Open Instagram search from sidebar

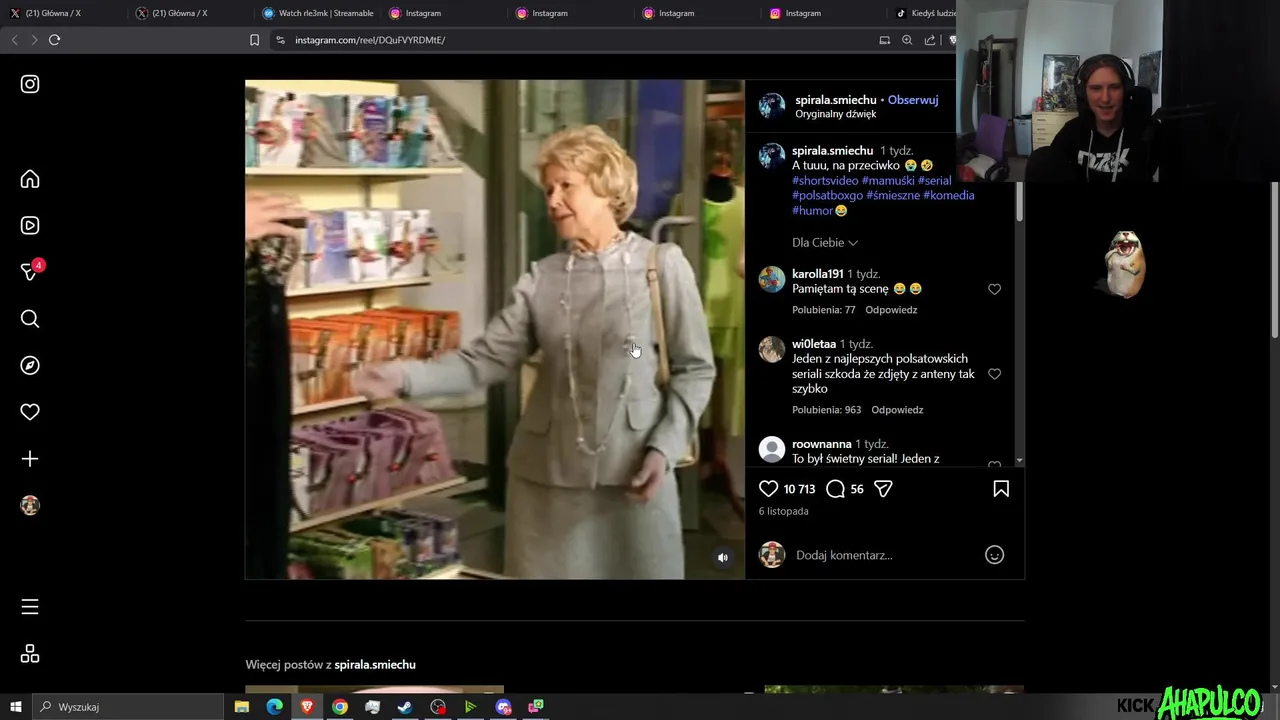click(30, 319)
